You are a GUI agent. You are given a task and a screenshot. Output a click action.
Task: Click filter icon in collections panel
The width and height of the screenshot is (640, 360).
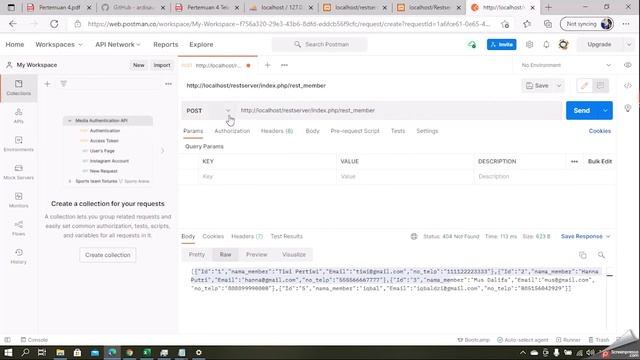pyautogui.click(x=64, y=84)
